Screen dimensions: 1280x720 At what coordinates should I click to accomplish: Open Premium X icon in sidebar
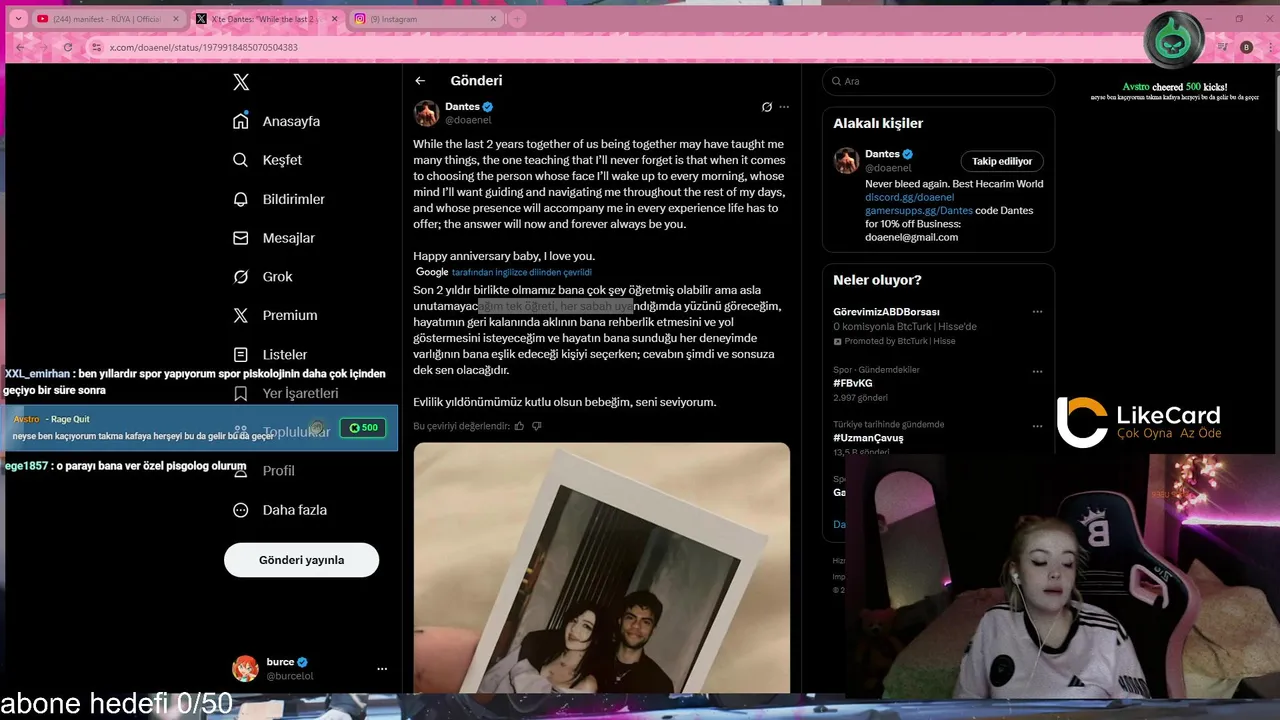click(x=240, y=315)
